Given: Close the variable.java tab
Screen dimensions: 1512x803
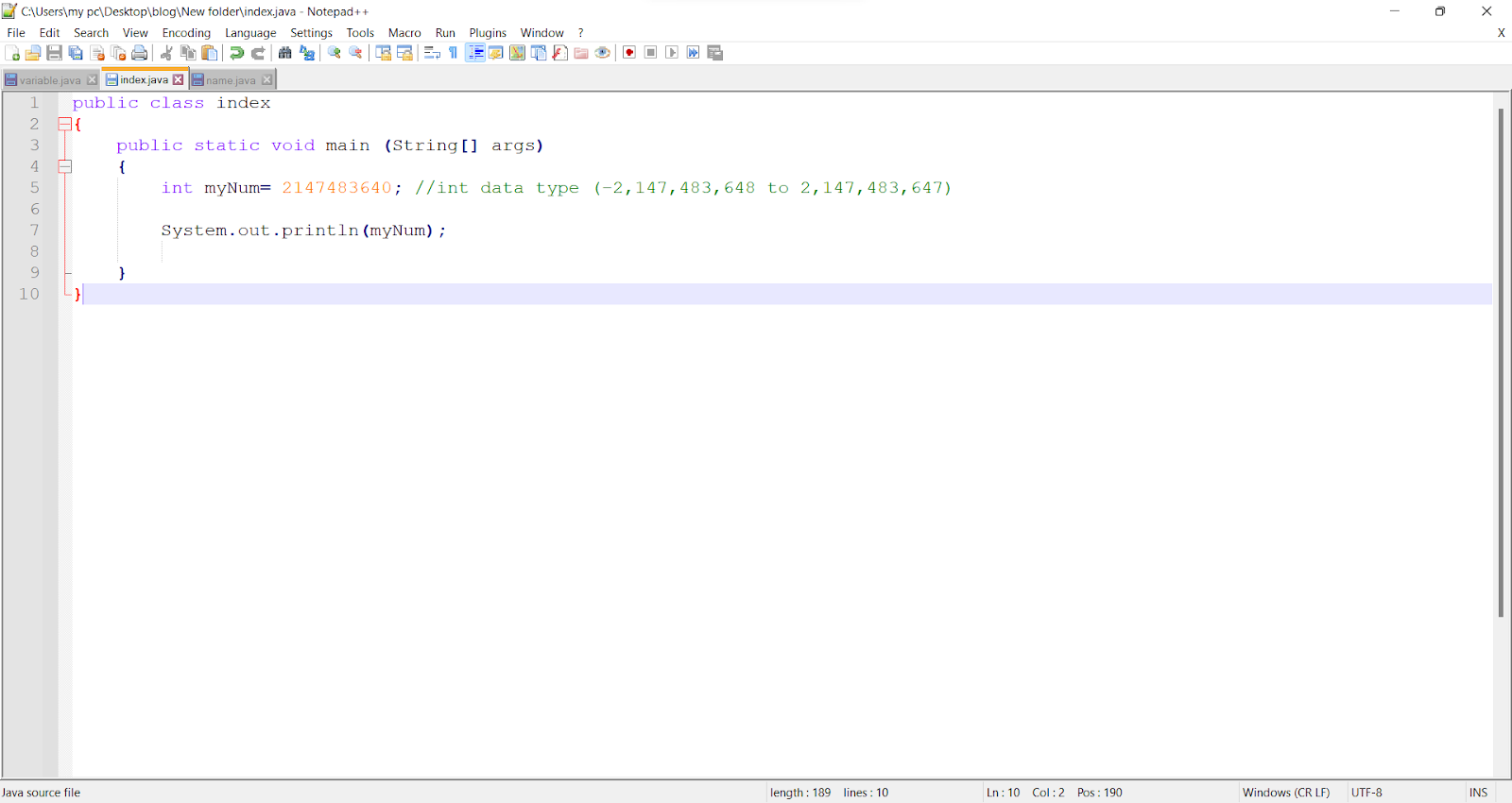Looking at the screenshot, I should click(92, 80).
